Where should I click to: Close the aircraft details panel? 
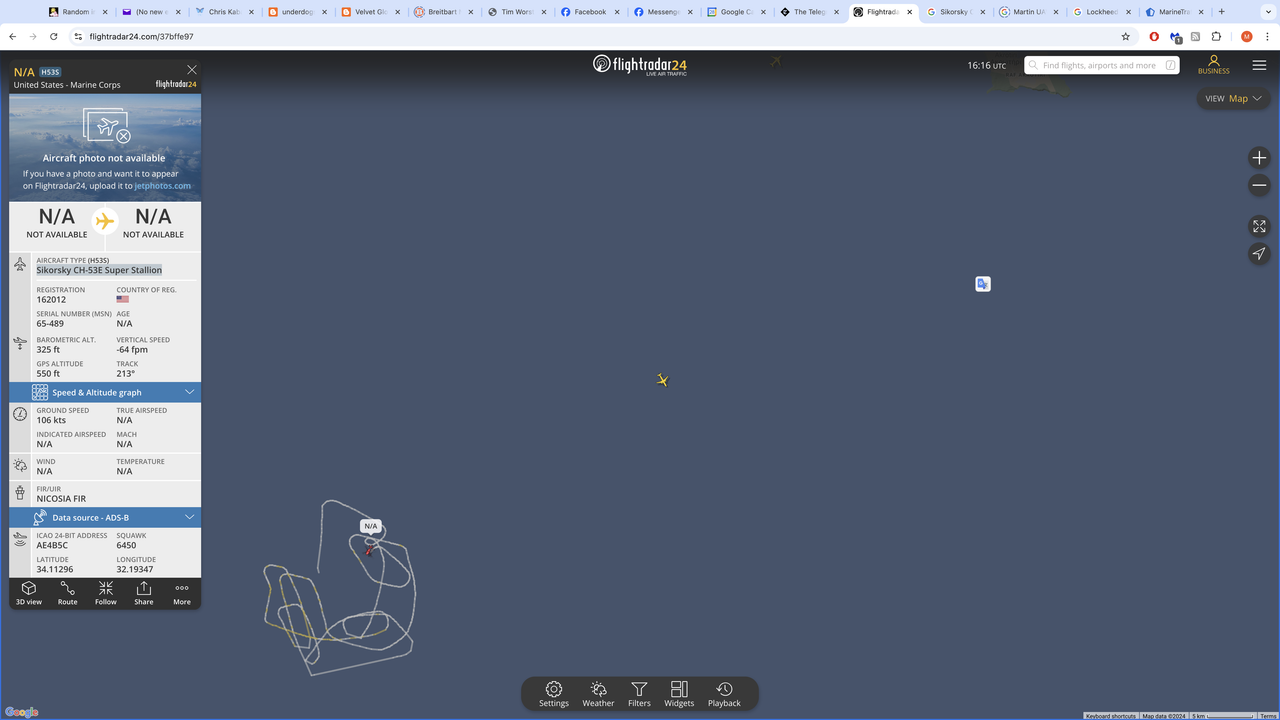click(192, 70)
